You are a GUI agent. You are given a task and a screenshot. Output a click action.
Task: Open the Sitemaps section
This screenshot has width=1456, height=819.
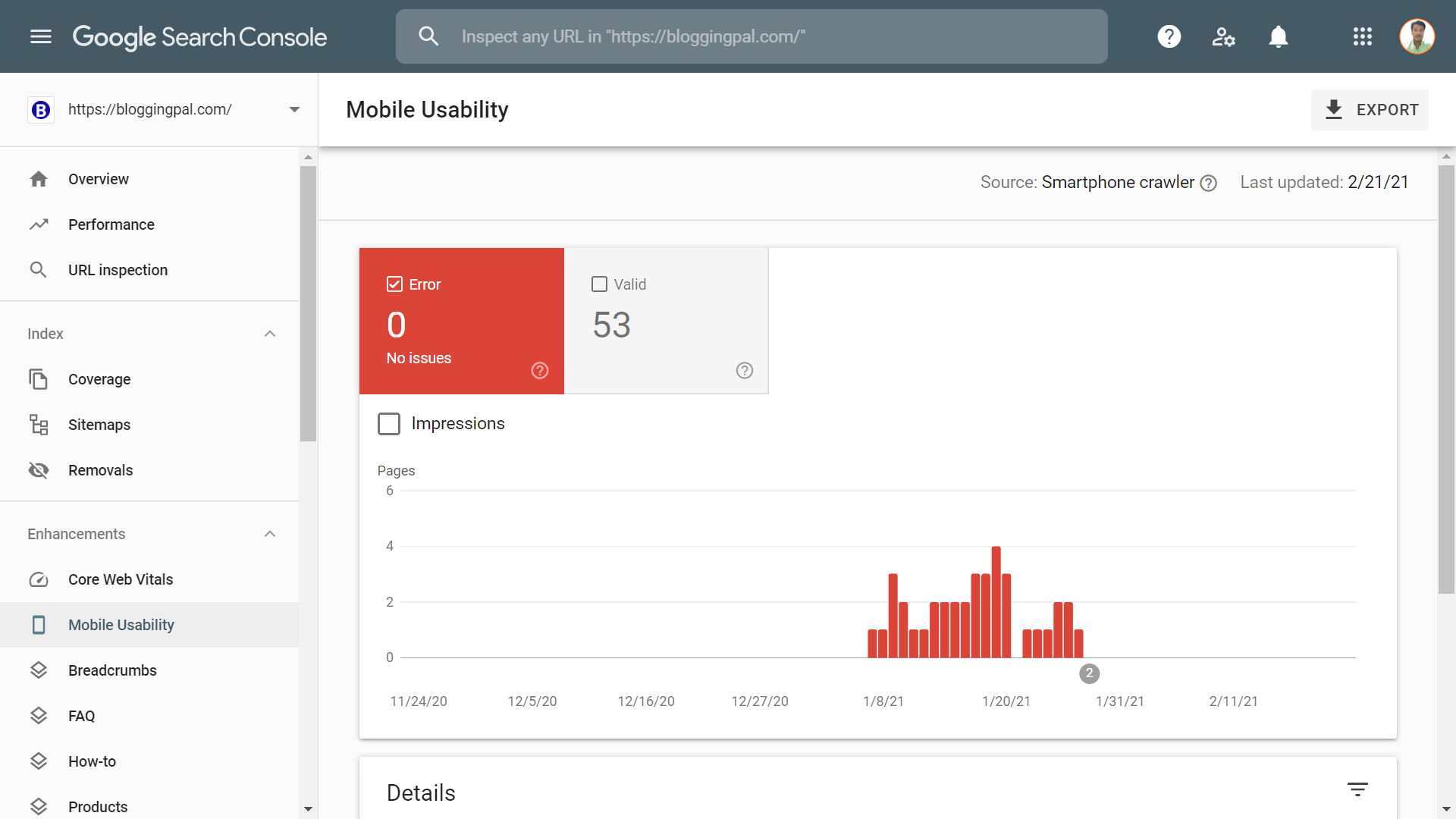click(x=99, y=424)
